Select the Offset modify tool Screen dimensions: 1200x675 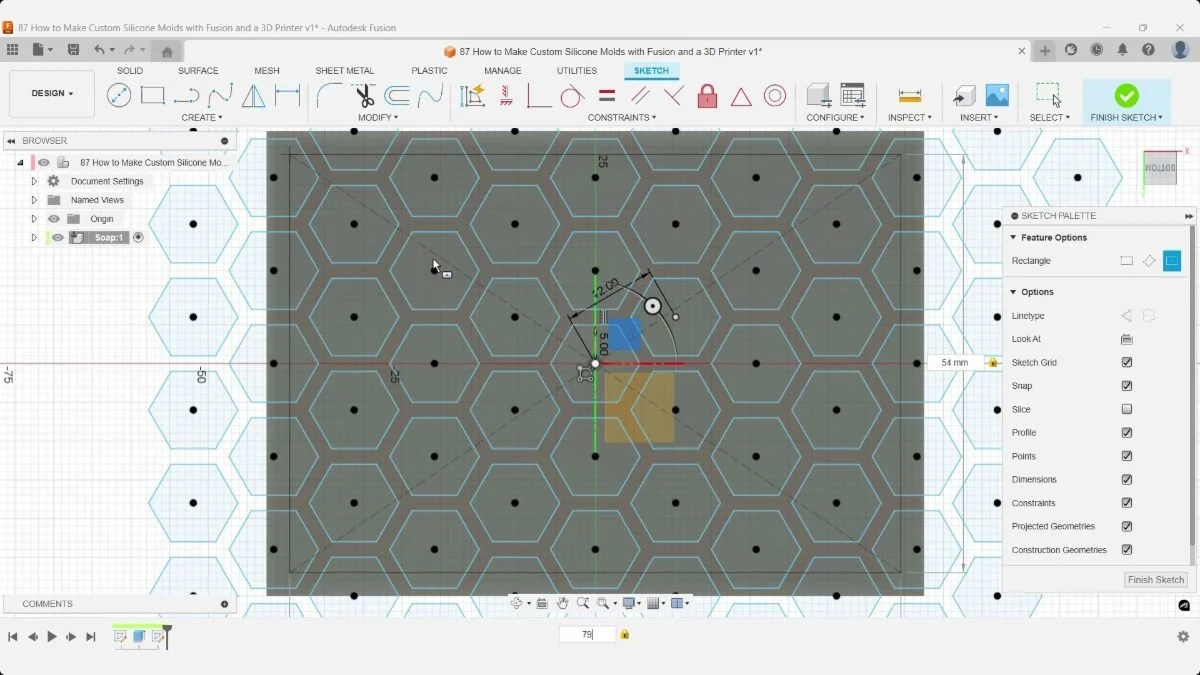tap(397, 95)
